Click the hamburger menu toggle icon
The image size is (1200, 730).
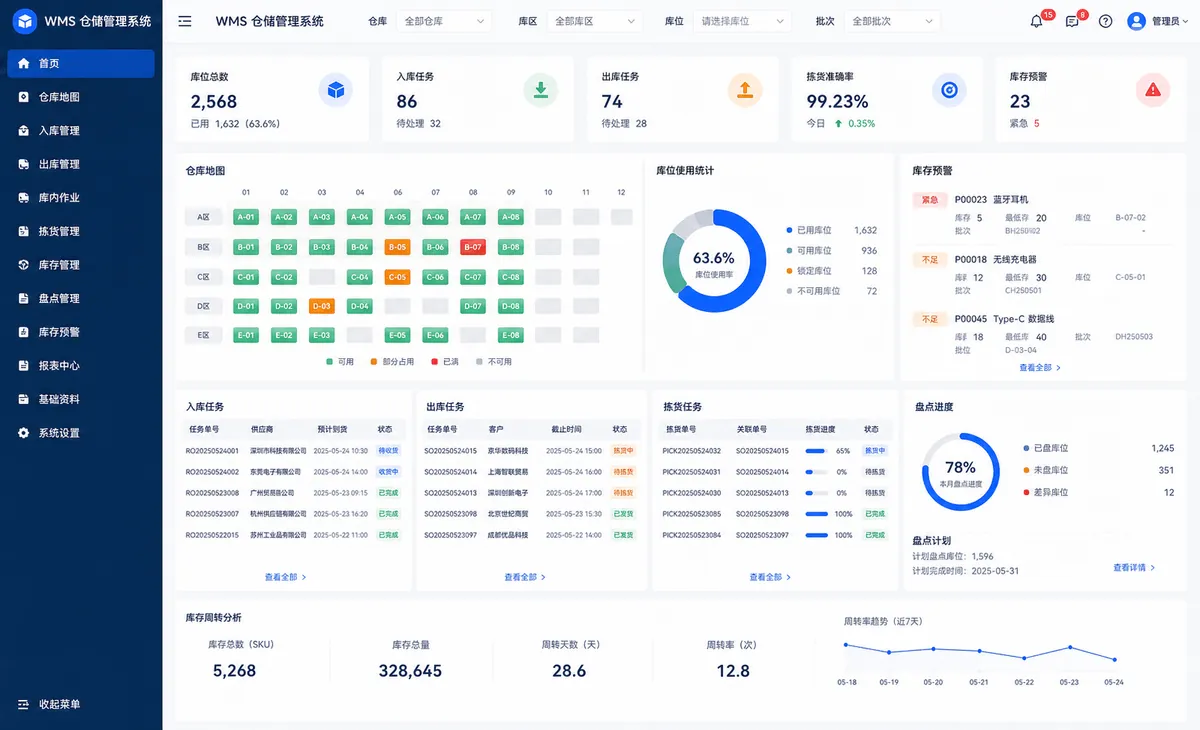point(185,21)
